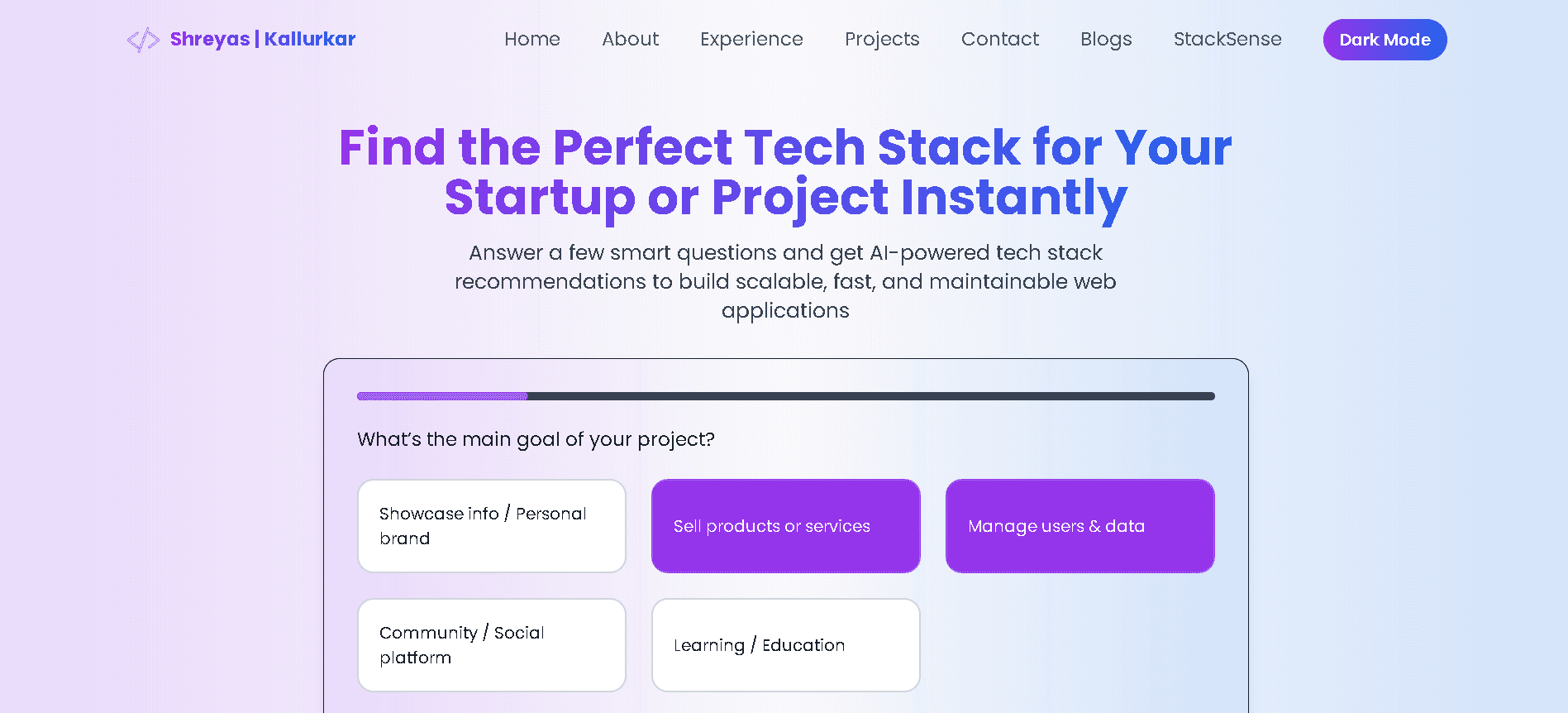The width and height of the screenshot is (1568, 713).
Task: Click the Shreyas Kallurkar brand name
Action: tap(262, 39)
